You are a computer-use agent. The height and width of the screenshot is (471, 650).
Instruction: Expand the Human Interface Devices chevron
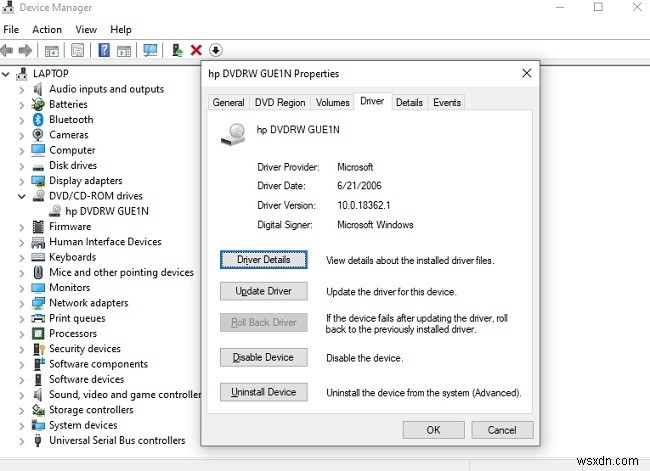click(22, 243)
